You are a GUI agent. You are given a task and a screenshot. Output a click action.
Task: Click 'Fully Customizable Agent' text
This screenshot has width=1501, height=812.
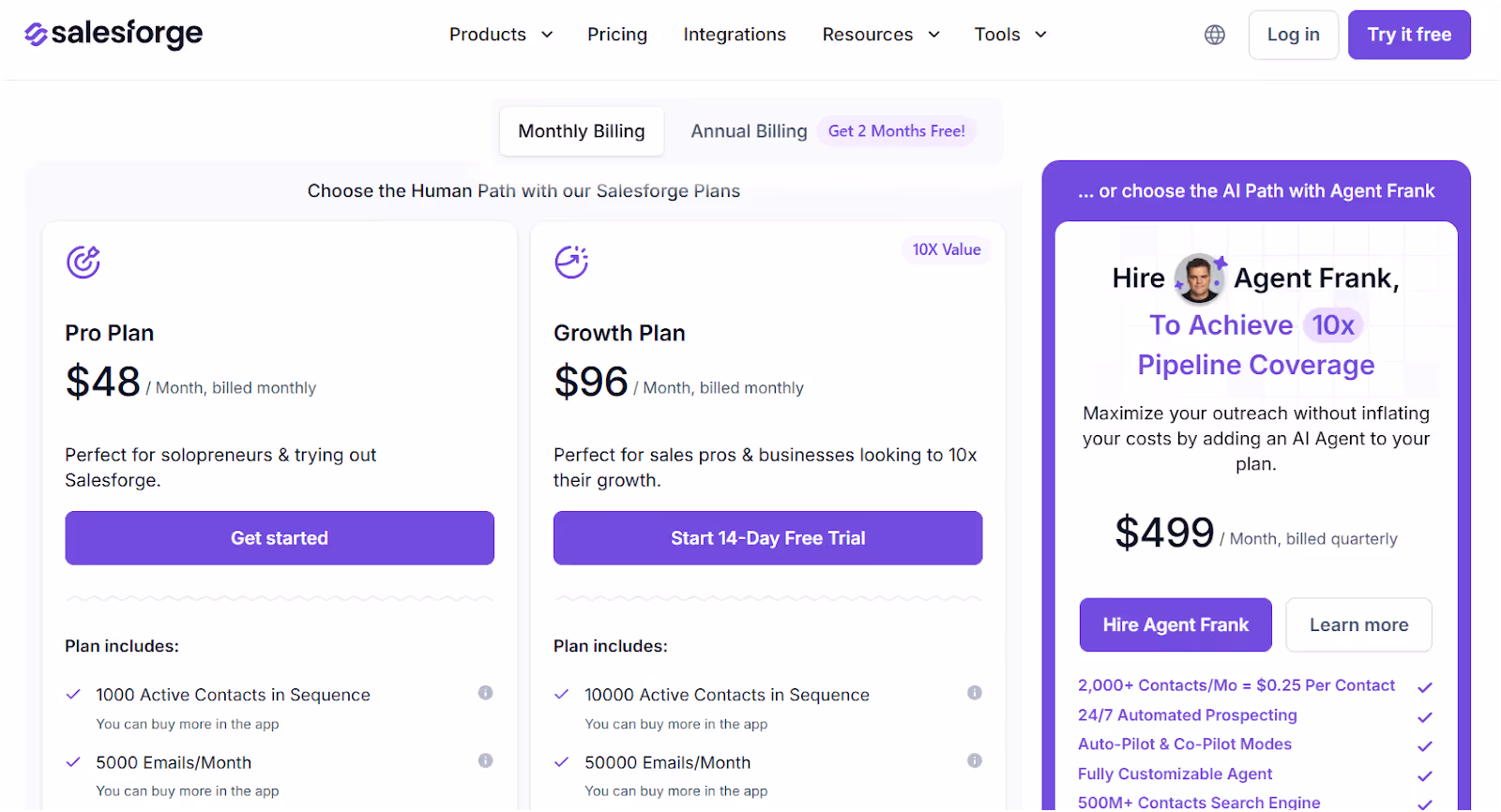point(1175,774)
